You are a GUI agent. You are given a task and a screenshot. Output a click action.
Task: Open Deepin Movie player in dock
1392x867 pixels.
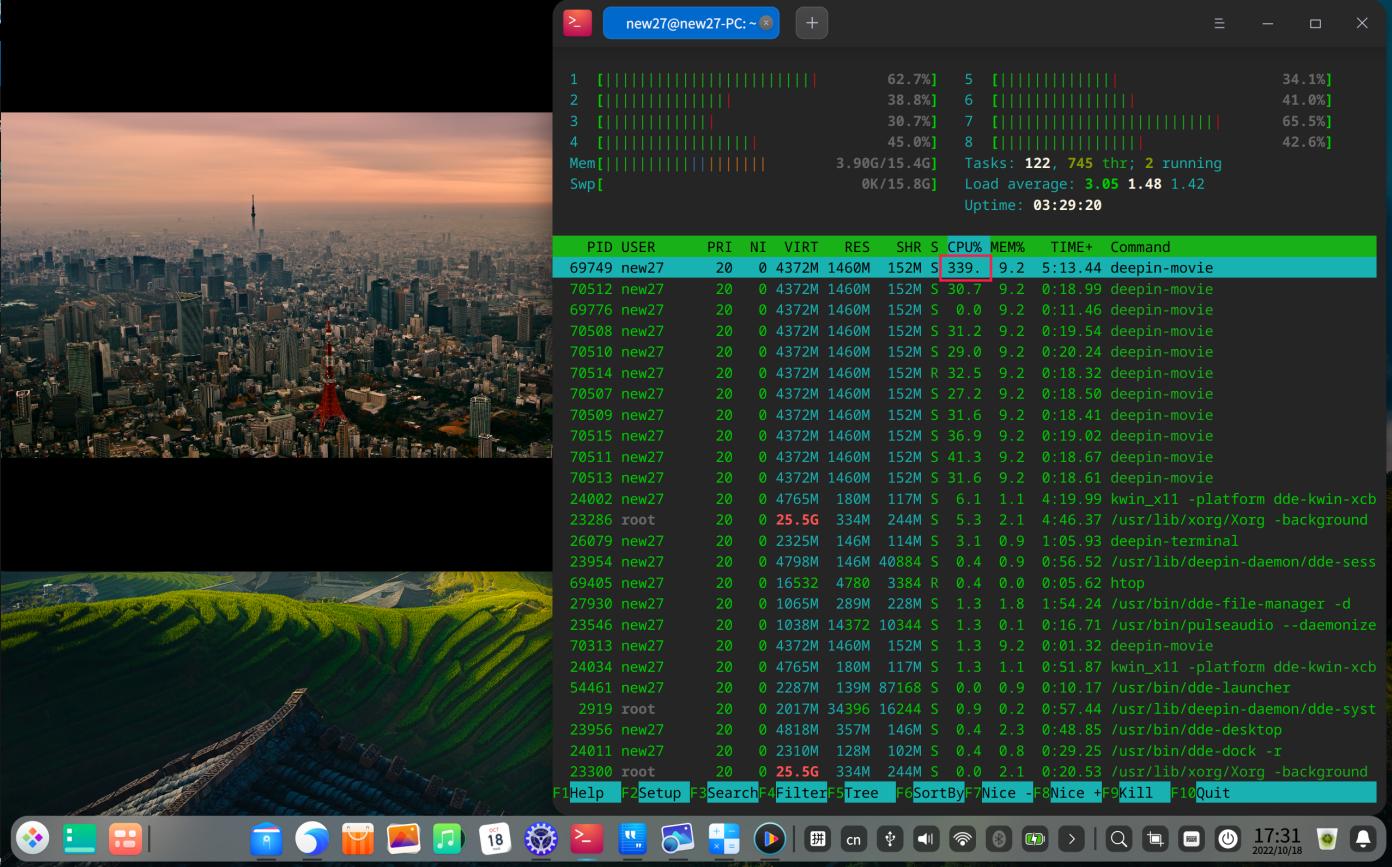click(769, 838)
